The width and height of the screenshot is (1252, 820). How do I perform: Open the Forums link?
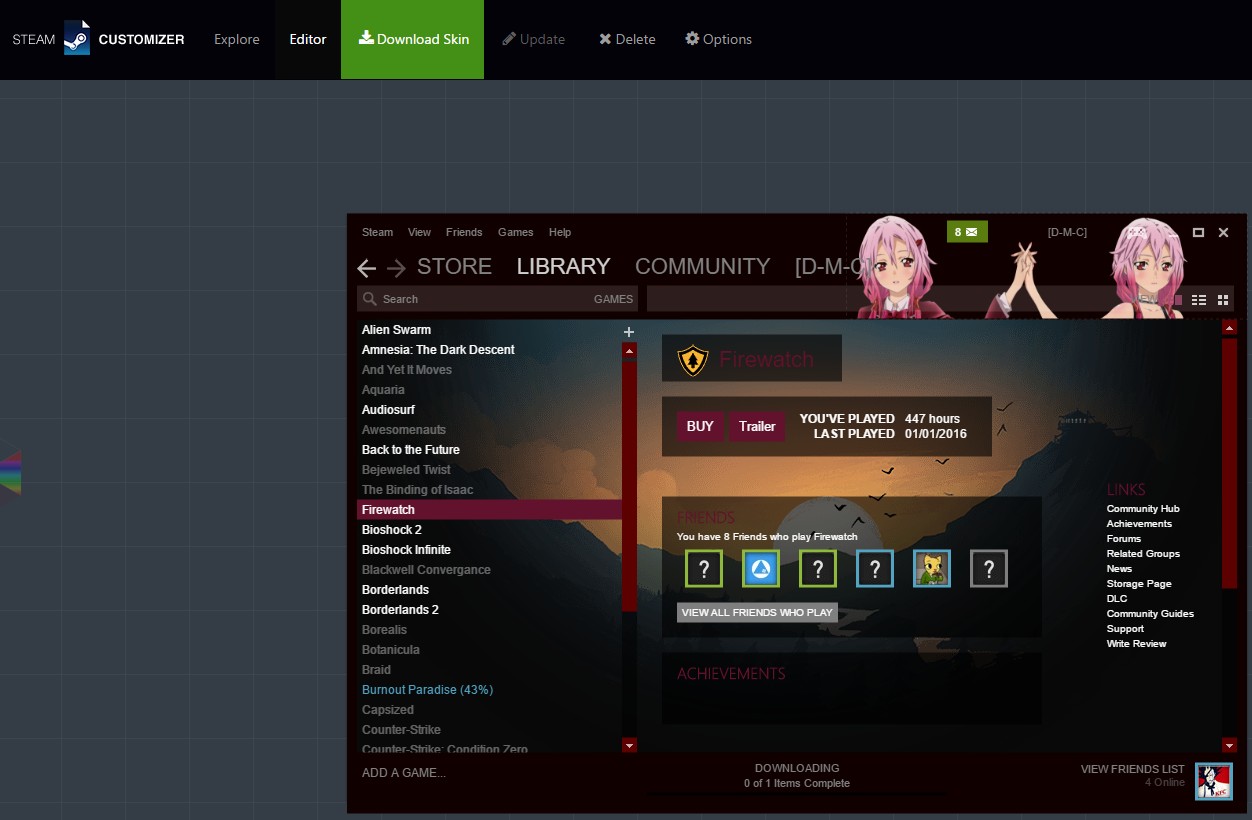pos(1124,539)
